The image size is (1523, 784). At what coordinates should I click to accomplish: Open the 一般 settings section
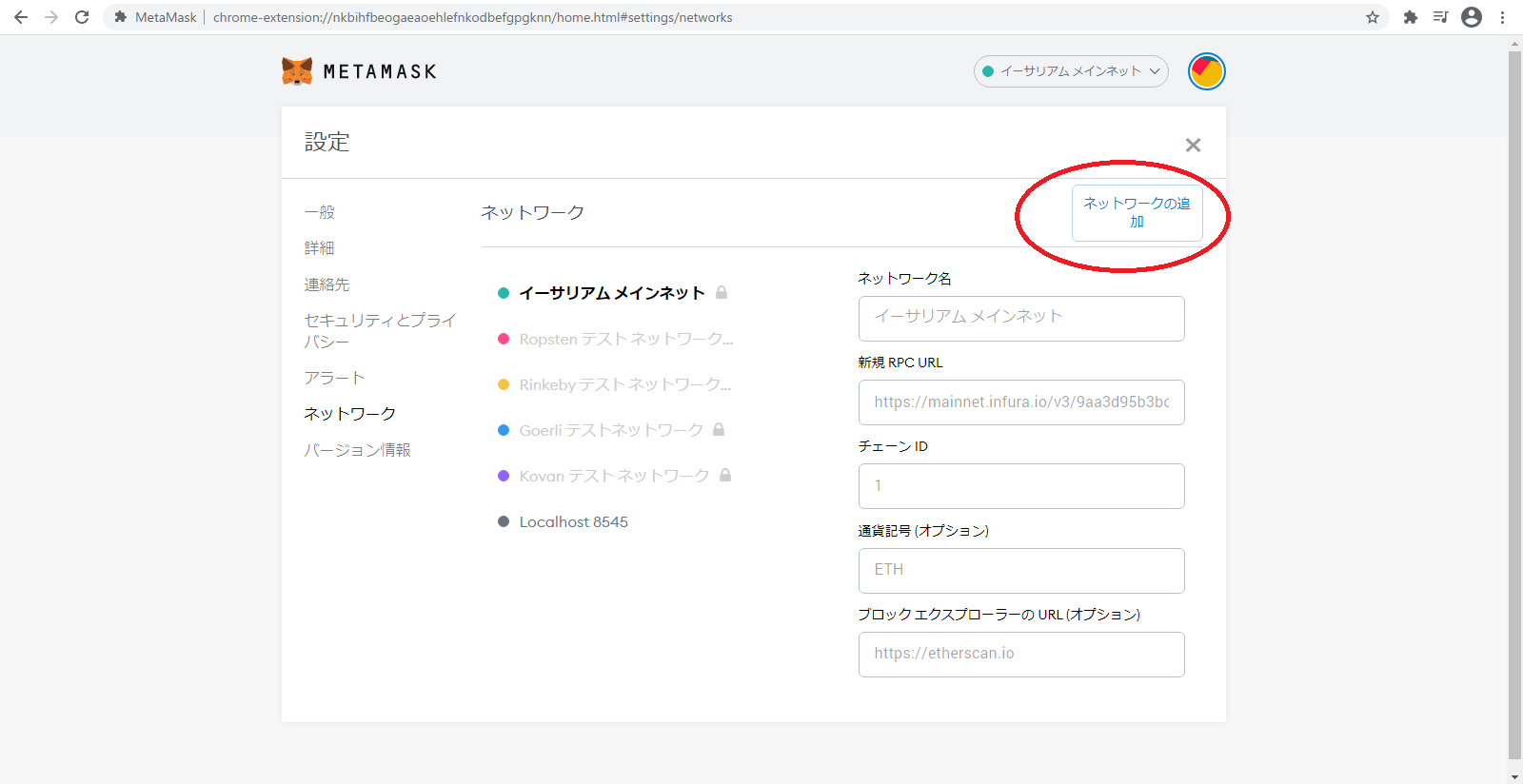320,212
